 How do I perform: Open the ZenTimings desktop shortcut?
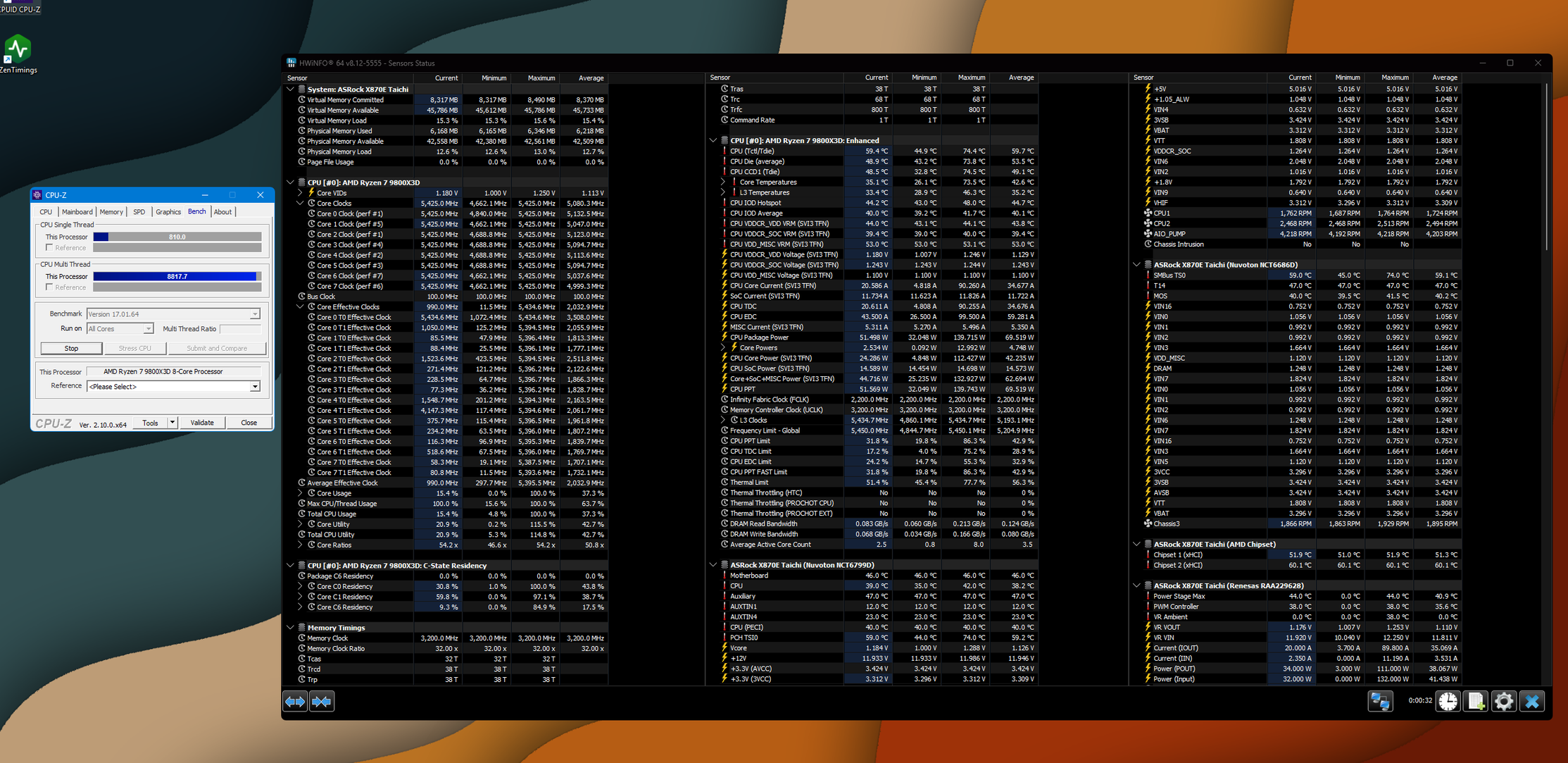click(18, 54)
